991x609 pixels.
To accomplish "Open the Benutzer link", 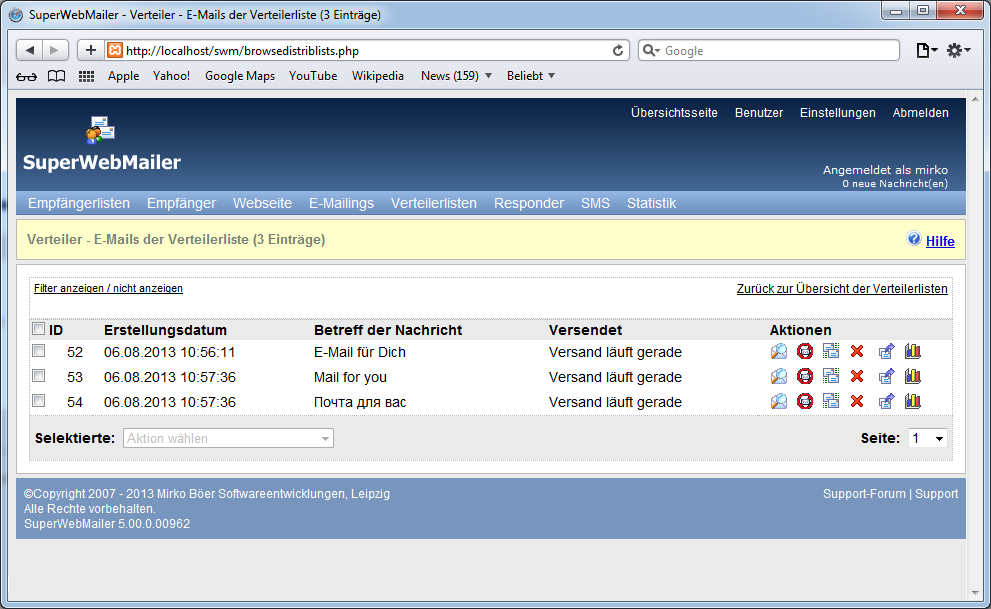I will [x=759, y=112].
